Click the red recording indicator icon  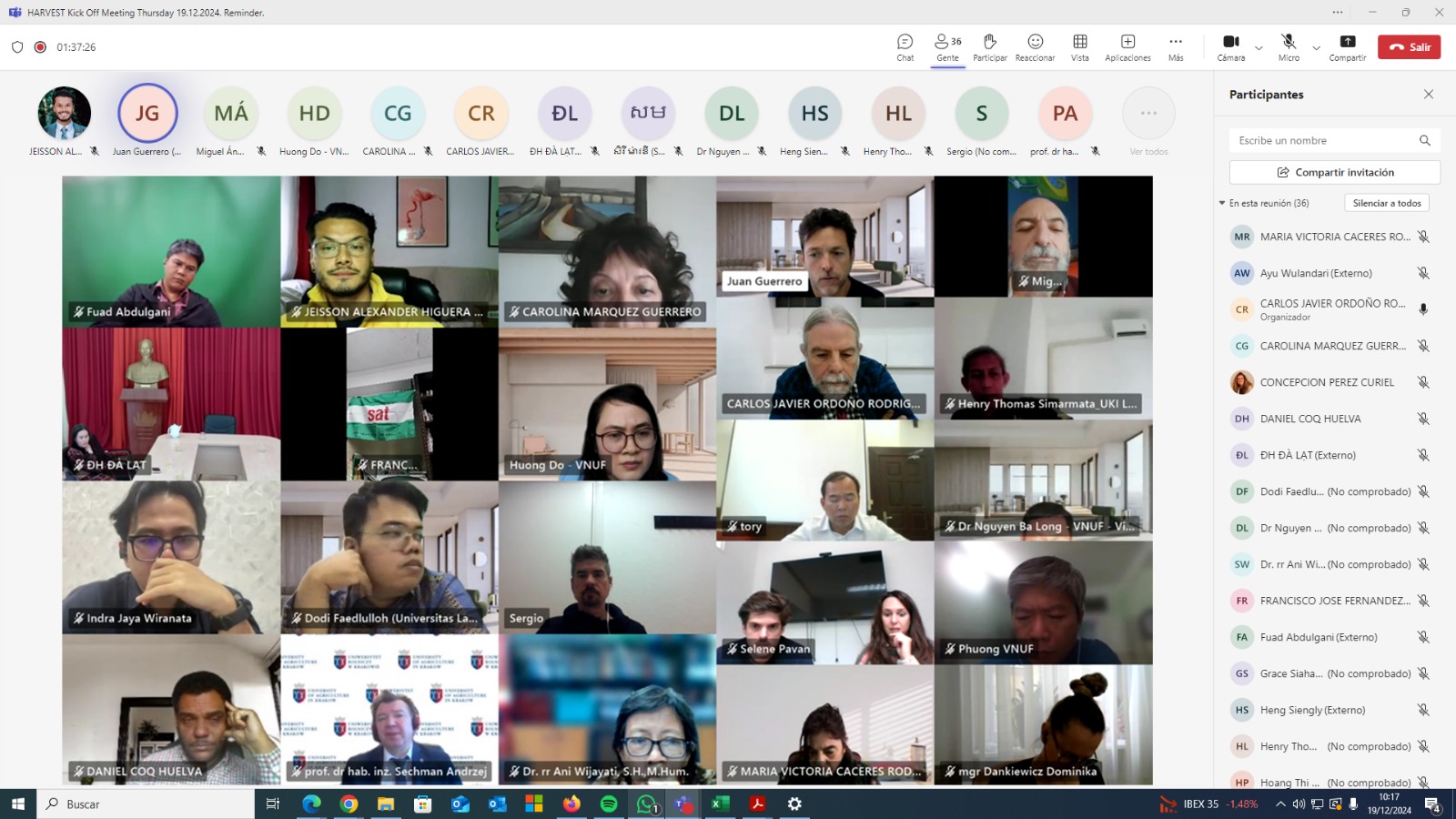click(x=40, y=47)
